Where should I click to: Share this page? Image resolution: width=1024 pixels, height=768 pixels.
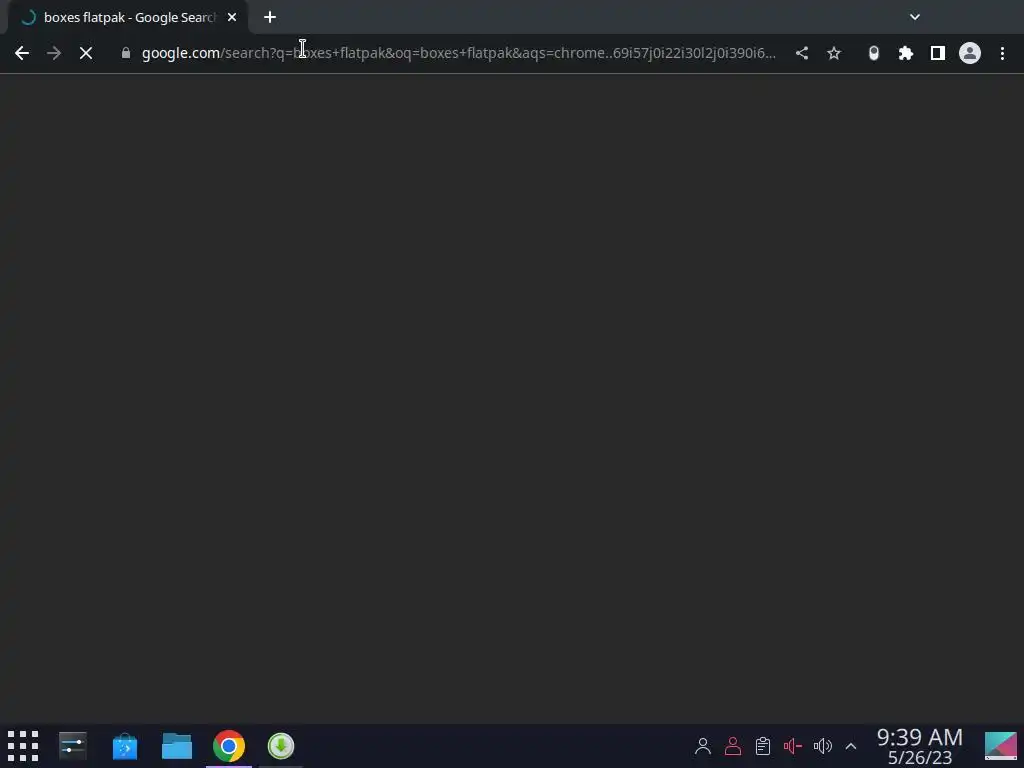[802, 53]
